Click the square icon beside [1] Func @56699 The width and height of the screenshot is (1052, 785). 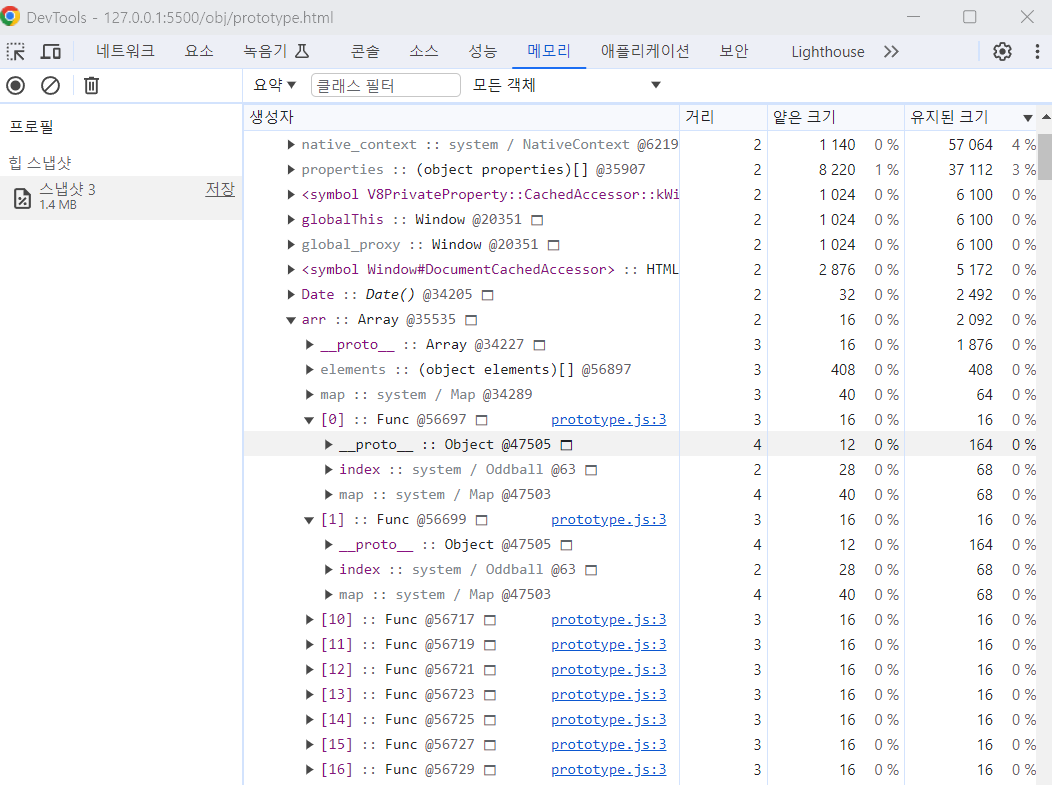[x=482, y=520]
